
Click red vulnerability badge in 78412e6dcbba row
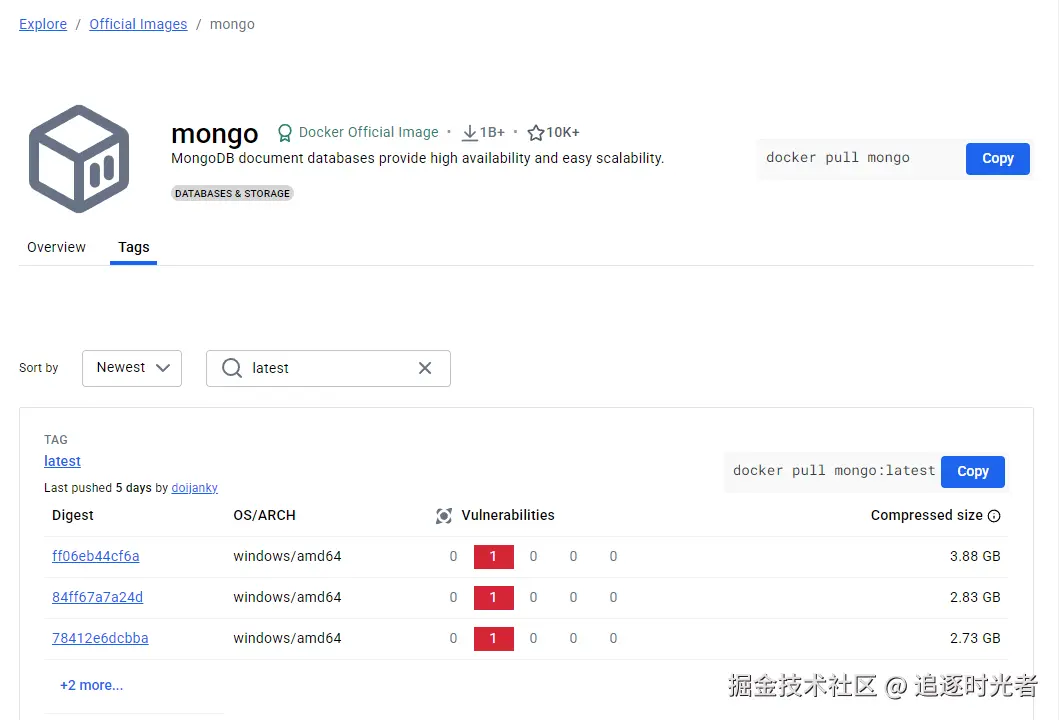(x=494, y=638)
